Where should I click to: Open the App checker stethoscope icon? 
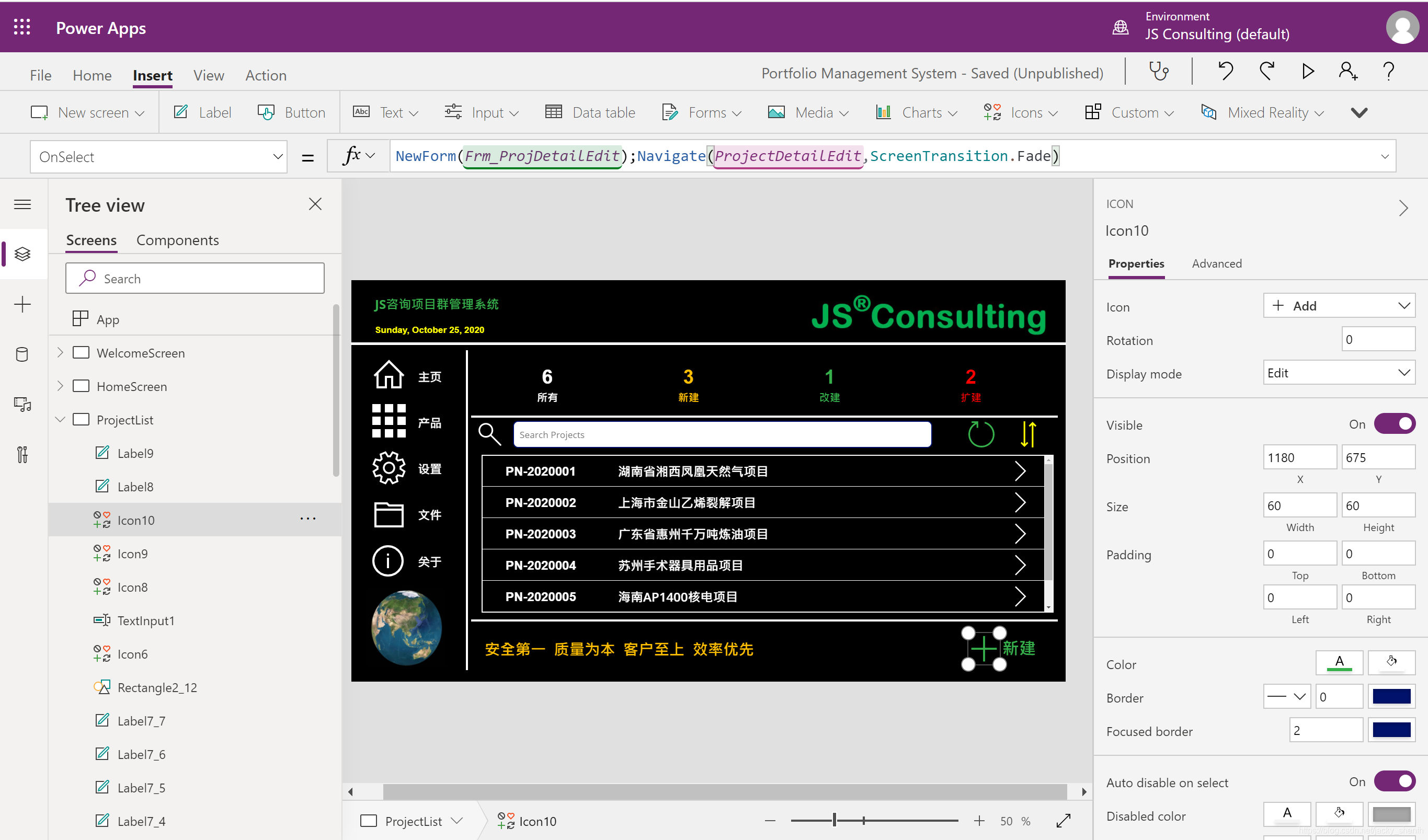[1158, 72]
